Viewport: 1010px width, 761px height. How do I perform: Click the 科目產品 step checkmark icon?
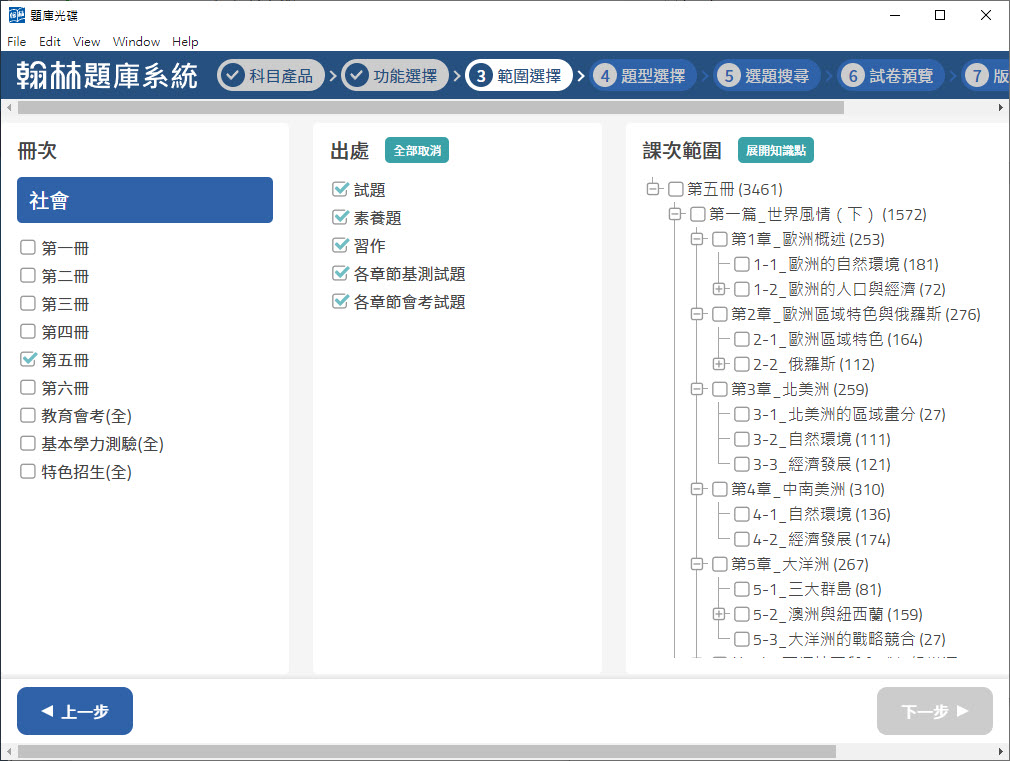pos(232,76)
